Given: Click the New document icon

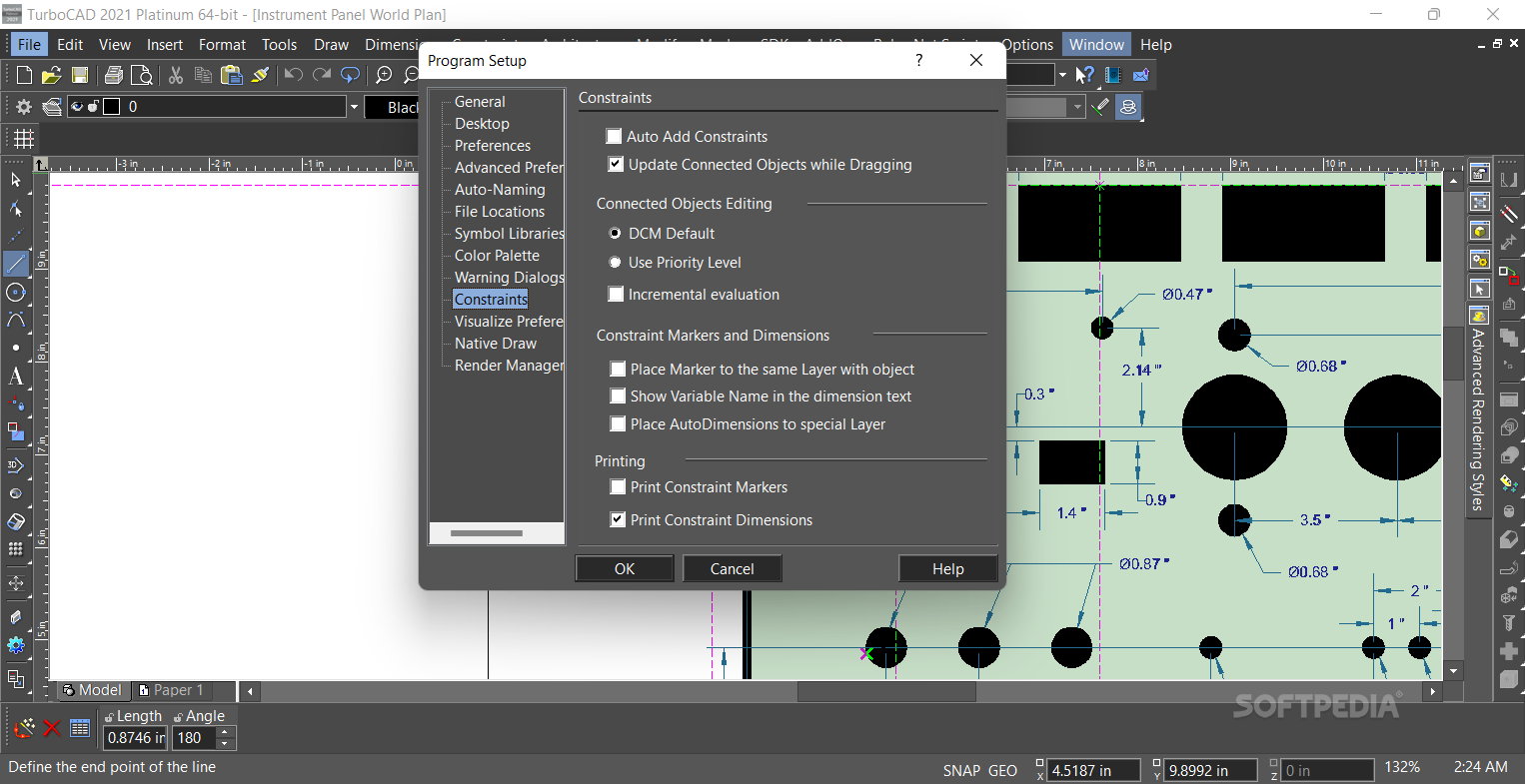Looking at the screenshot, I should (x=24, y=75).
